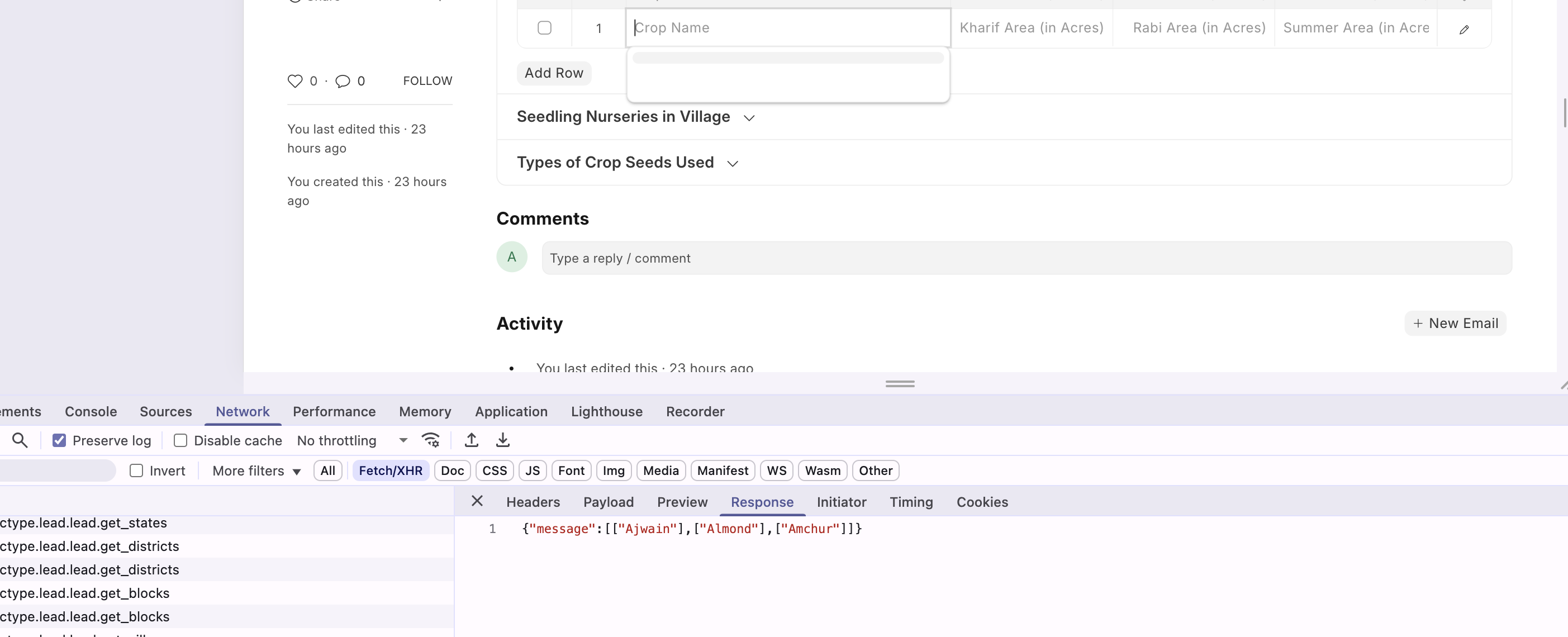
Task: Select the first get_districts request row
Action: click(226, 546)
